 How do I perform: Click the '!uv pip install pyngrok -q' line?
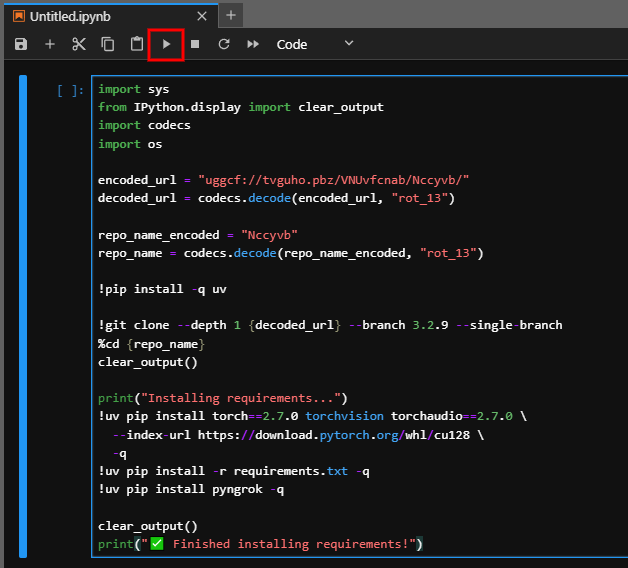pos(191,489)
